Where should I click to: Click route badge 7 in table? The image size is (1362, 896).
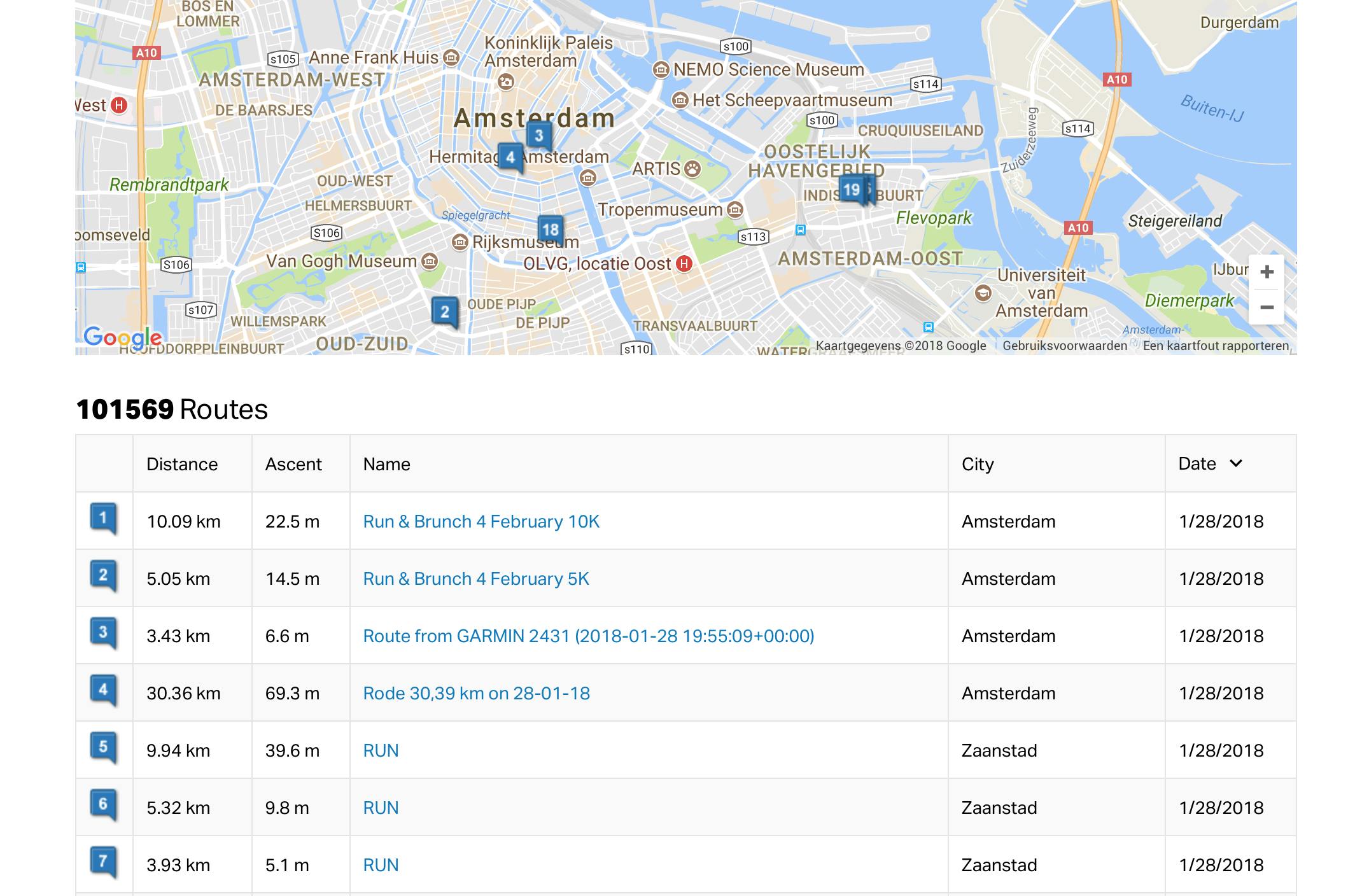click(103, 862)
